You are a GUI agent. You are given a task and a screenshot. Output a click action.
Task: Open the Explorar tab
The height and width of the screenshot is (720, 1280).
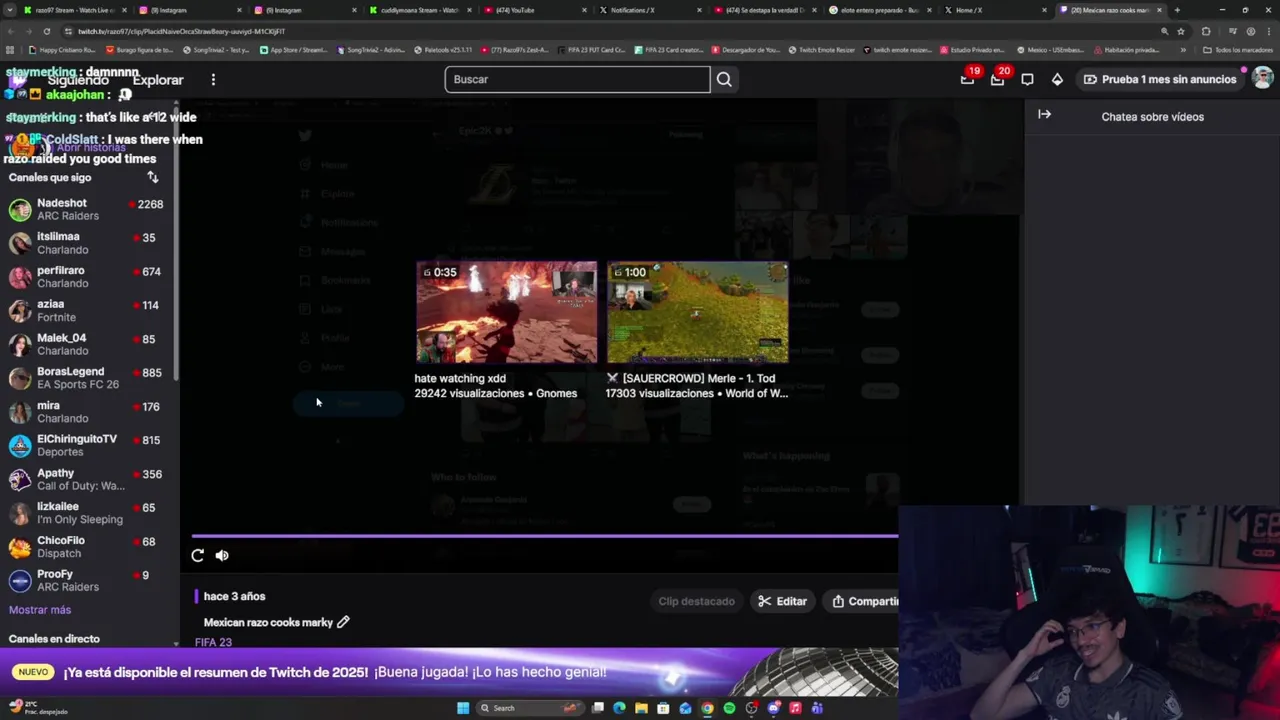pos(158,80)
